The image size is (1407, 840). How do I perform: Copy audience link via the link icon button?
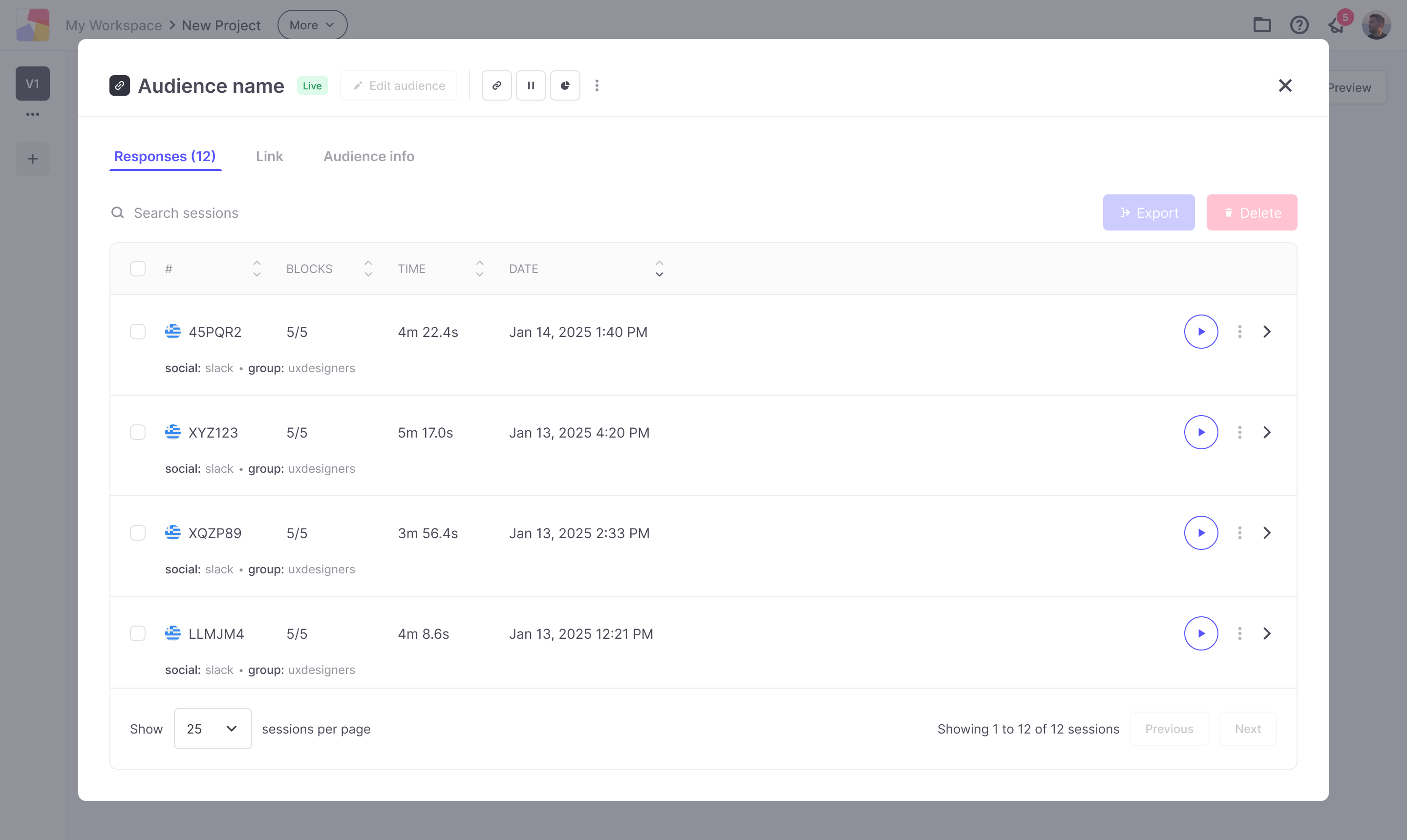[x=496, y=85]
